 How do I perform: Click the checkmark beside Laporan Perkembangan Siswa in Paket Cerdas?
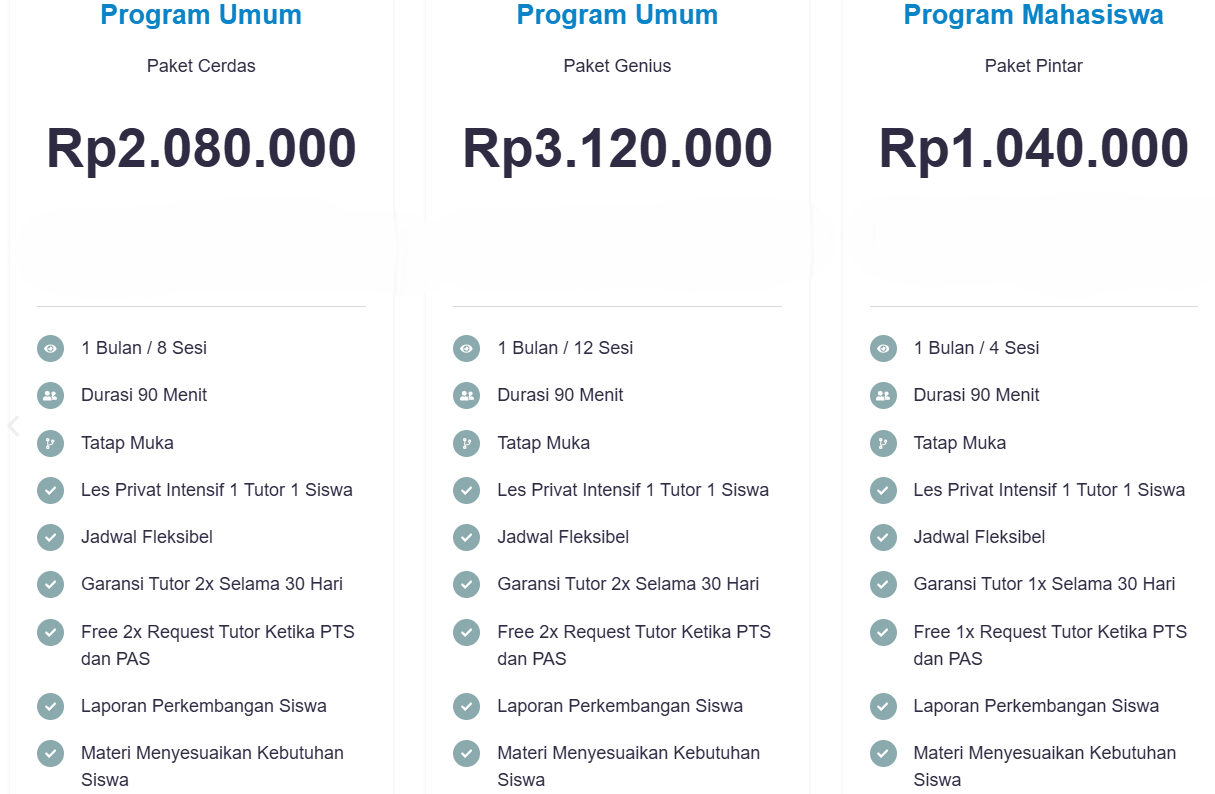tap(50, 707)
